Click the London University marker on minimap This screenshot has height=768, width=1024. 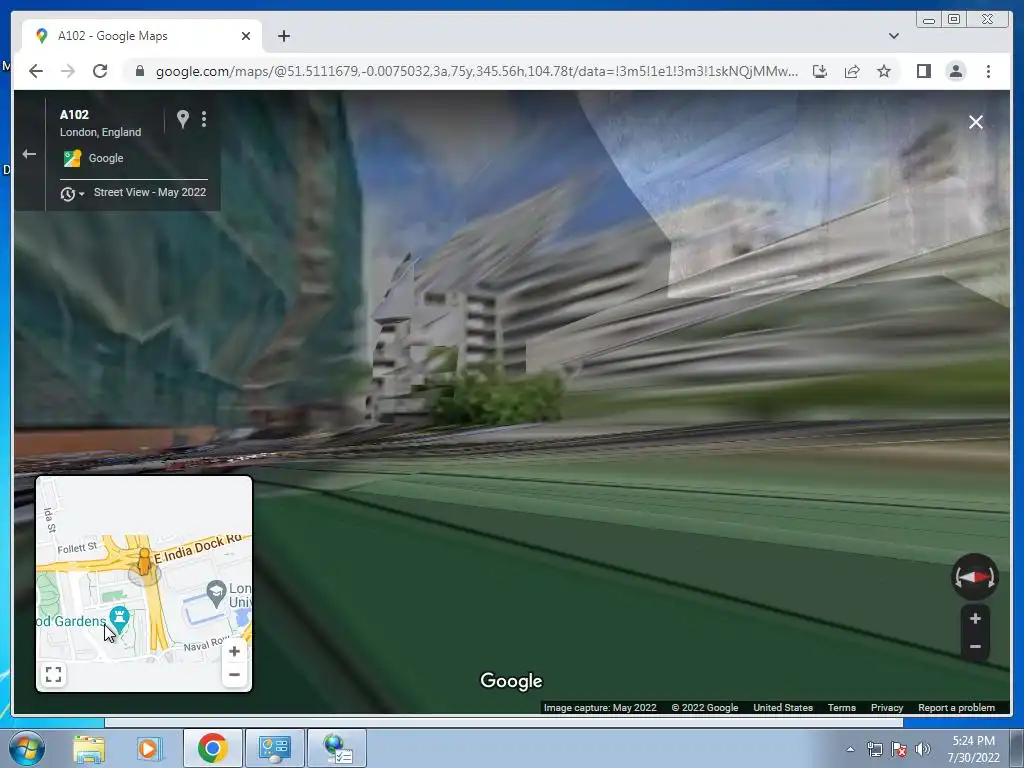point(216,592)
